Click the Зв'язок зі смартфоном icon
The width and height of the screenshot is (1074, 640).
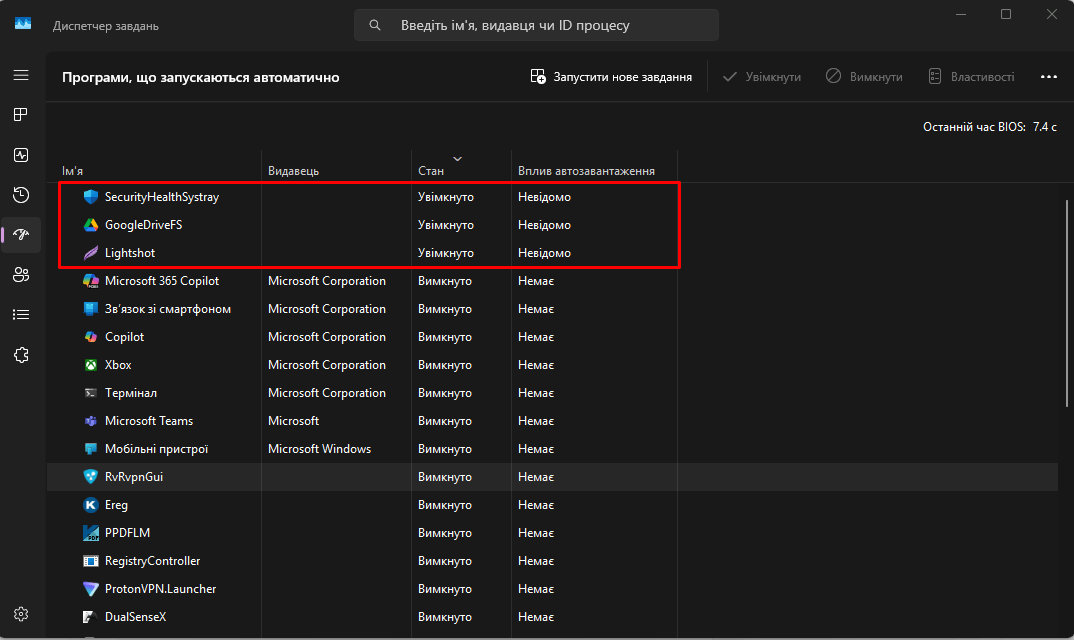90,309
